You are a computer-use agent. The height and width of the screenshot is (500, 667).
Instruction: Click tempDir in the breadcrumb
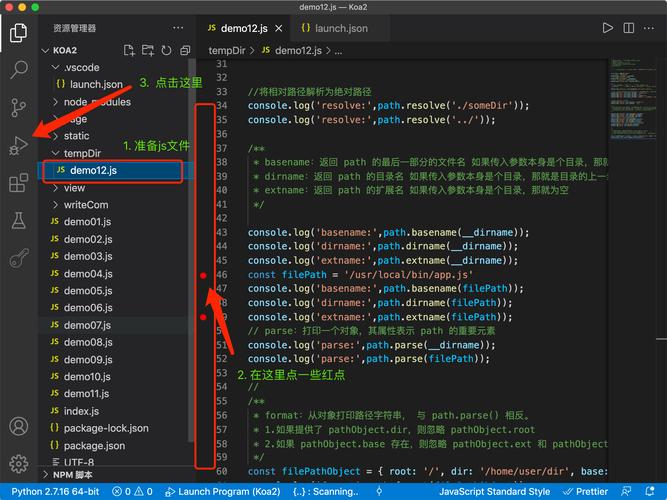click(227, 51)
